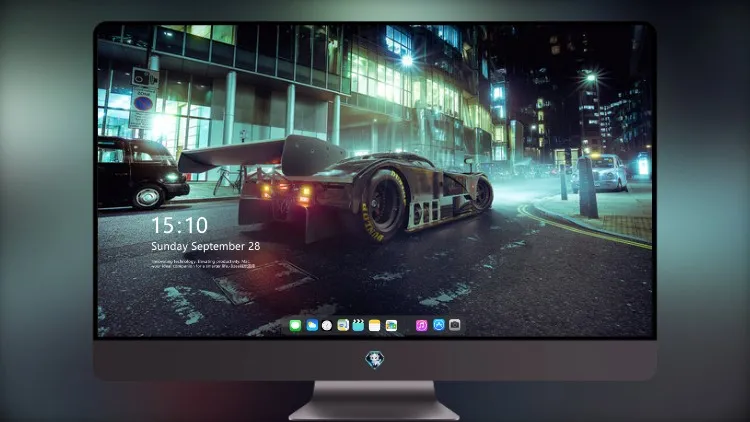The width and height of the screenshot is (750, 422).
Task: Open the Maps icon in the dock
Action: [343, 325]
